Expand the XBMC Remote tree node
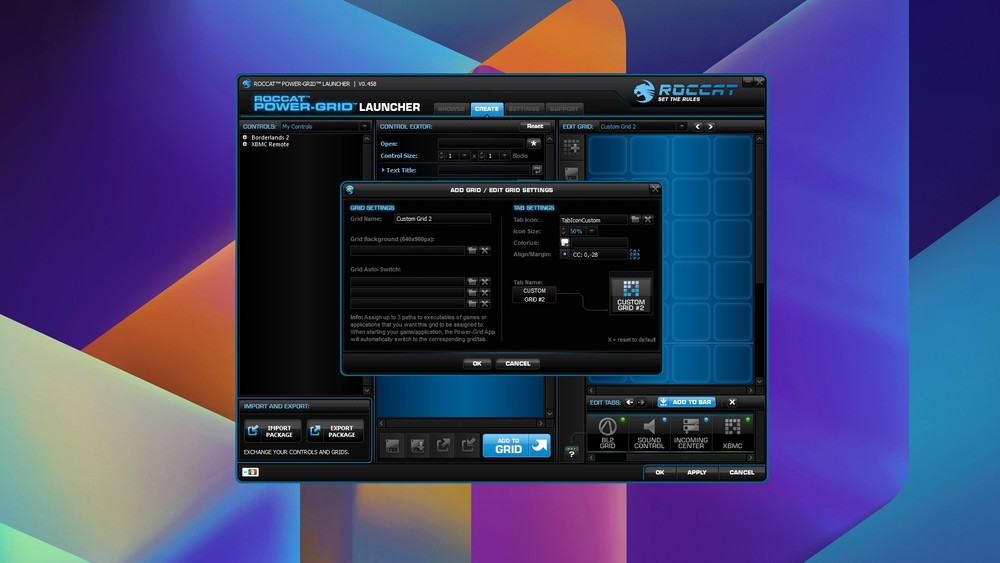 [x=245, y=144]
